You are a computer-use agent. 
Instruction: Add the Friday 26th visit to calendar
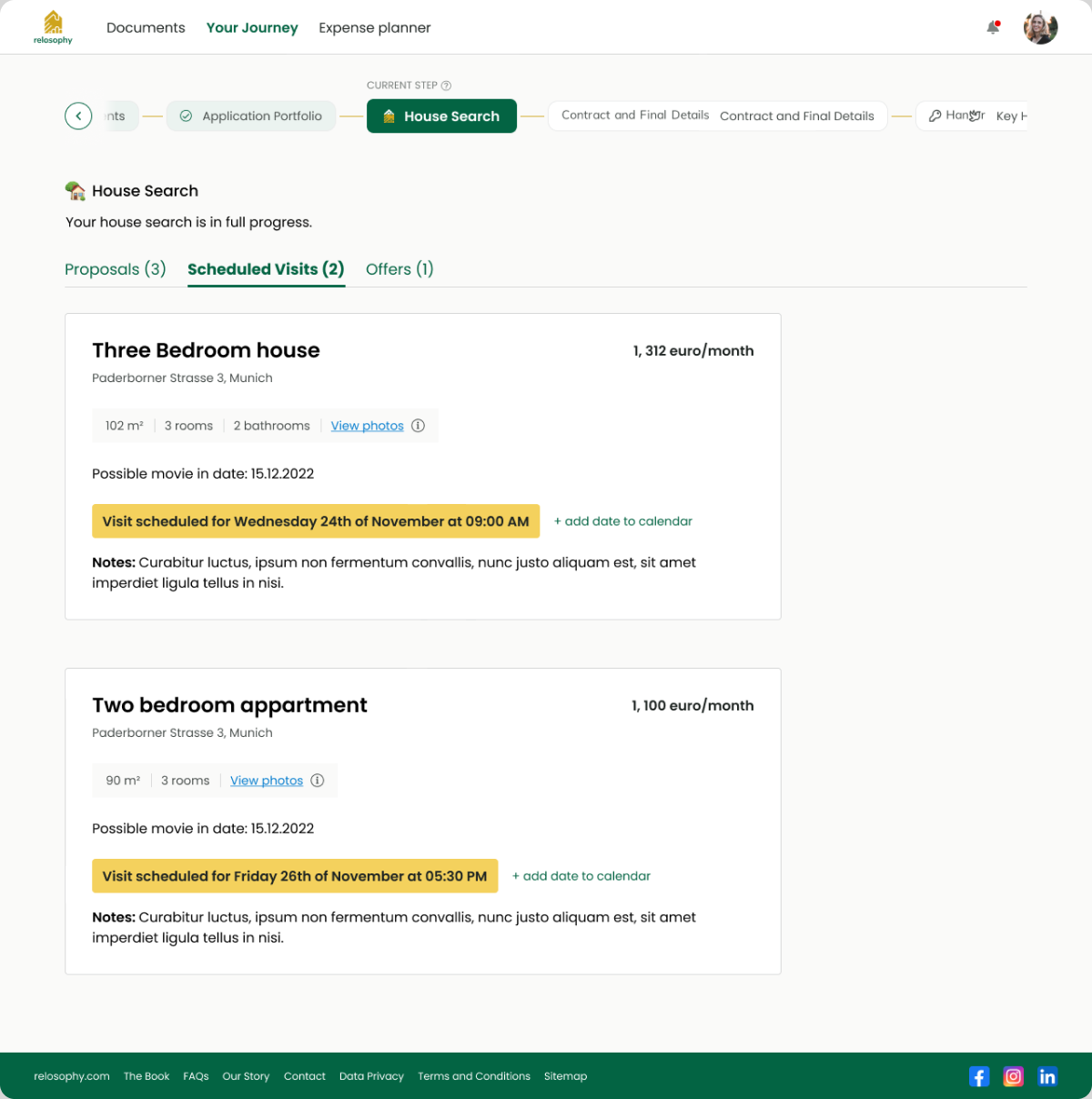(x=581, y=876)
